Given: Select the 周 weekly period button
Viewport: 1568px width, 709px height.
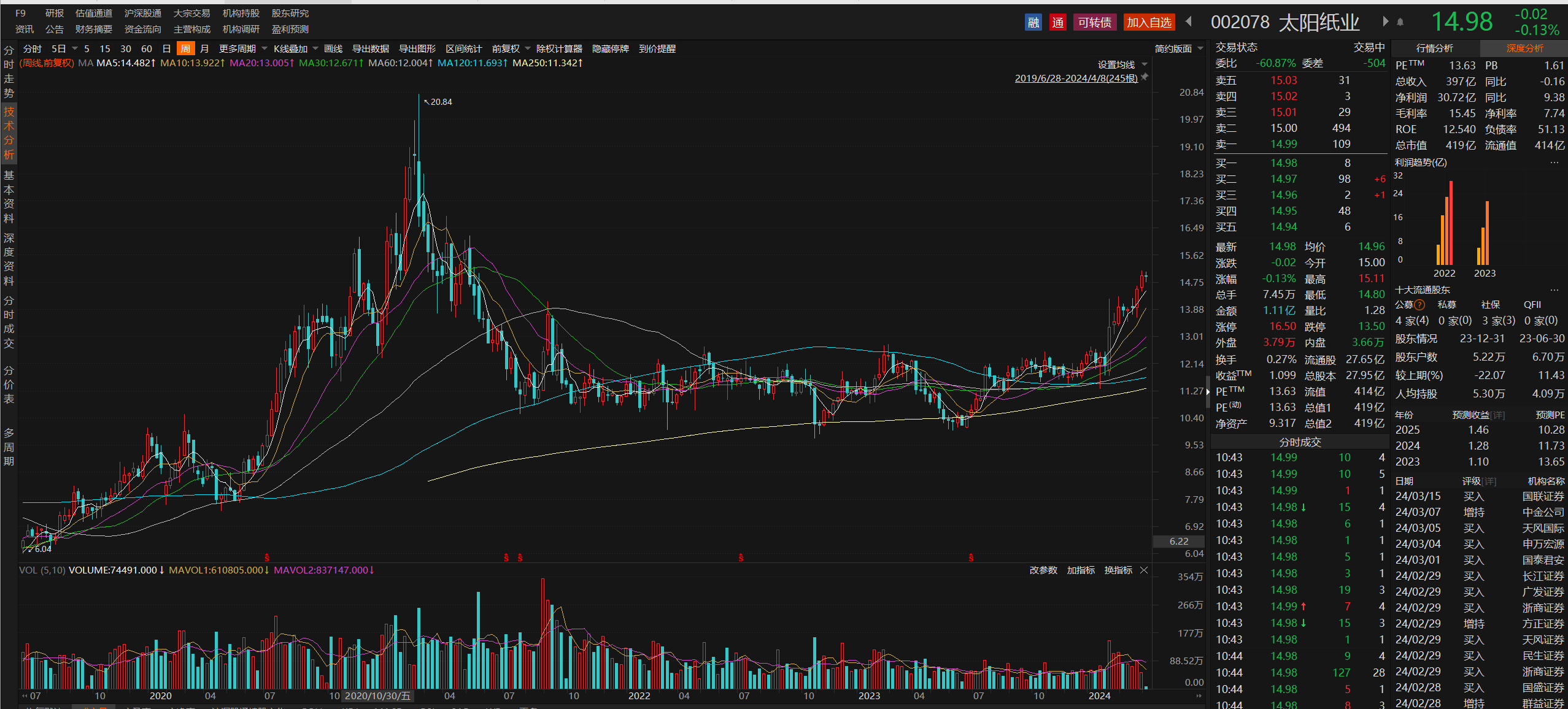Looking at the screenshot, I should 185,49.
